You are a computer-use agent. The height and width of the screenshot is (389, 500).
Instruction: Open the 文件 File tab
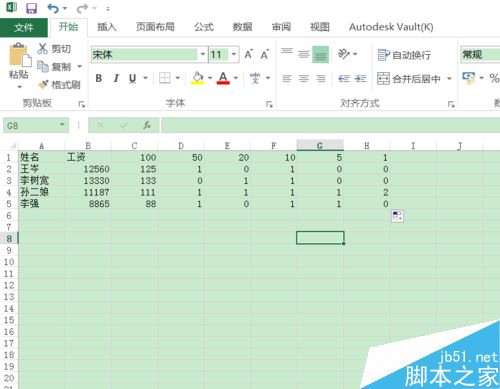click(x=24, y=27)
